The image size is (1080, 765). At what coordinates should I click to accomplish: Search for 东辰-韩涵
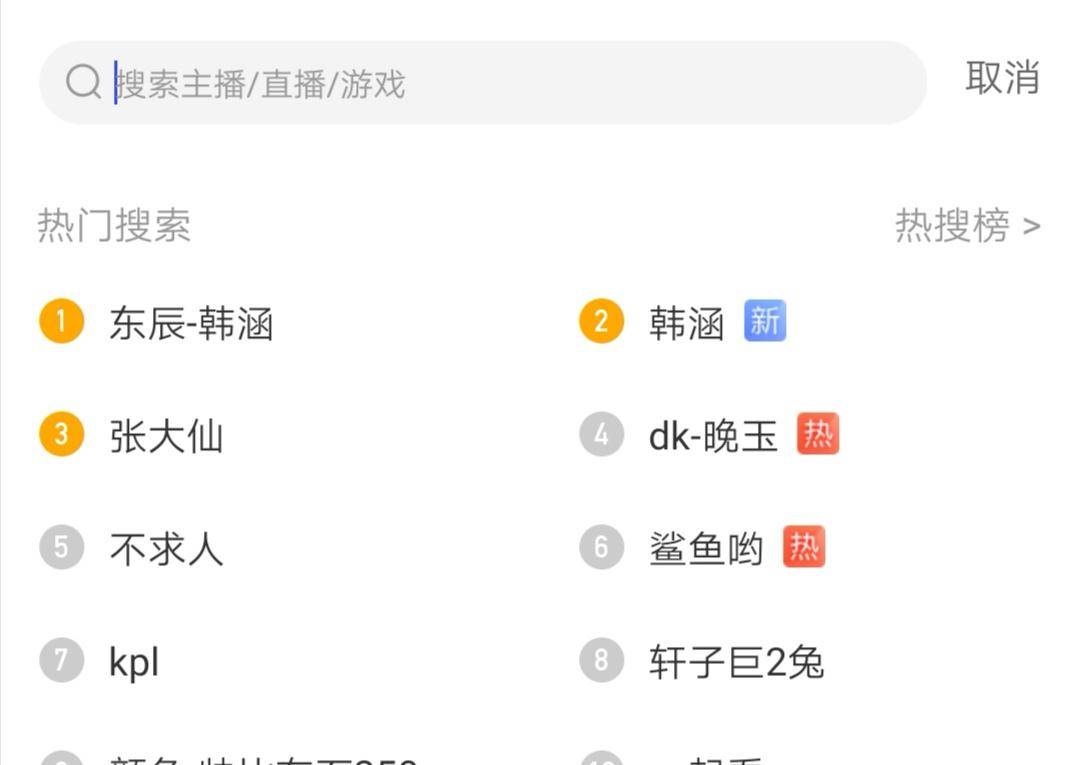click(191, 324)
